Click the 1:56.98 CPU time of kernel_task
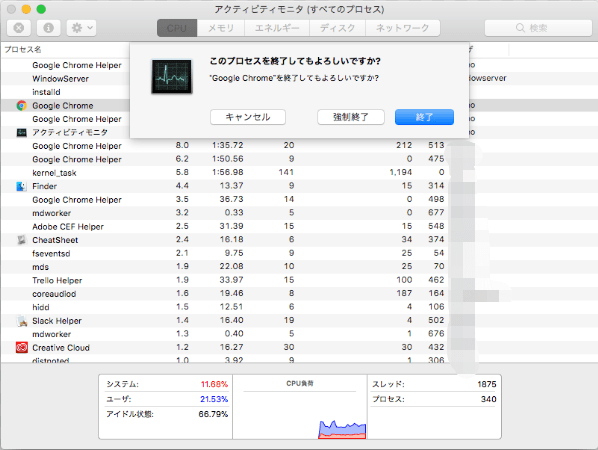 pos(228,172)
